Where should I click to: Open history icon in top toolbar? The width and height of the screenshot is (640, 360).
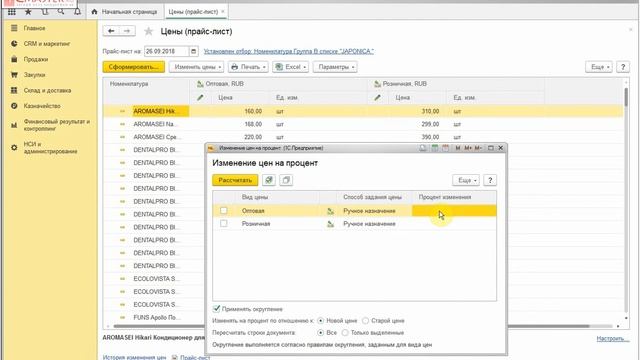(44, 12)
